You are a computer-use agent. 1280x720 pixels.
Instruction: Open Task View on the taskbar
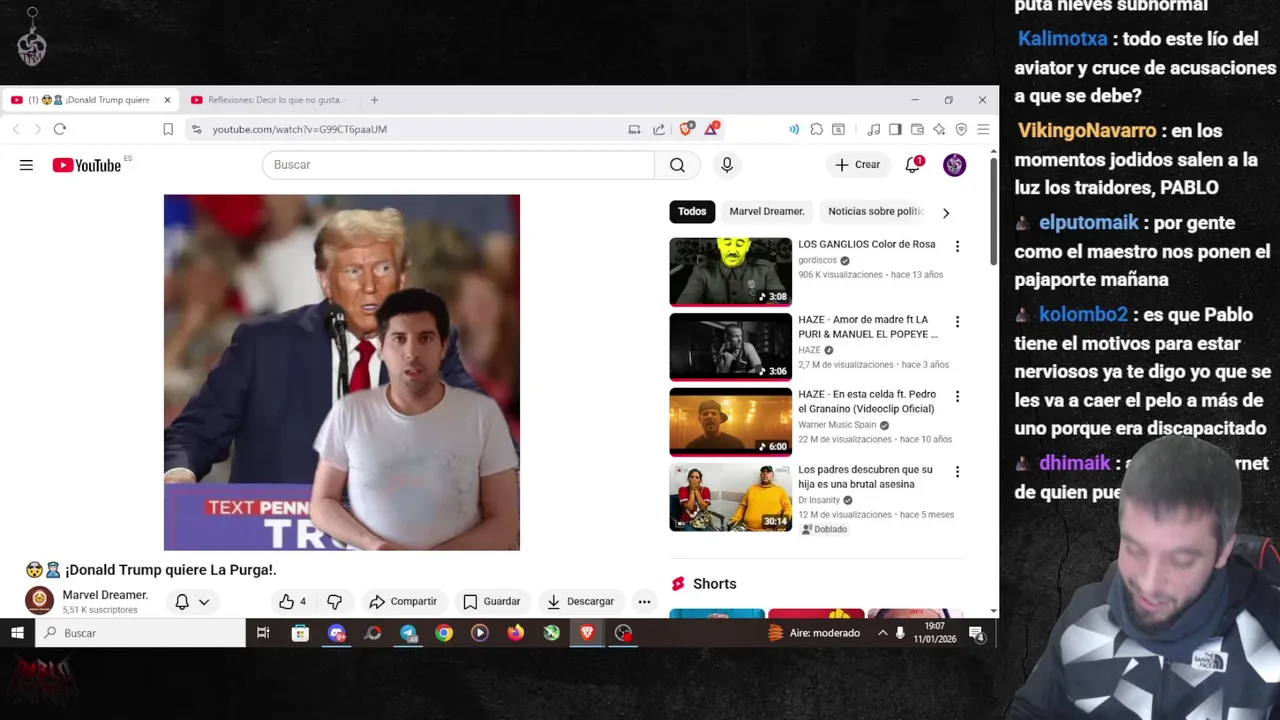[263, 633]
